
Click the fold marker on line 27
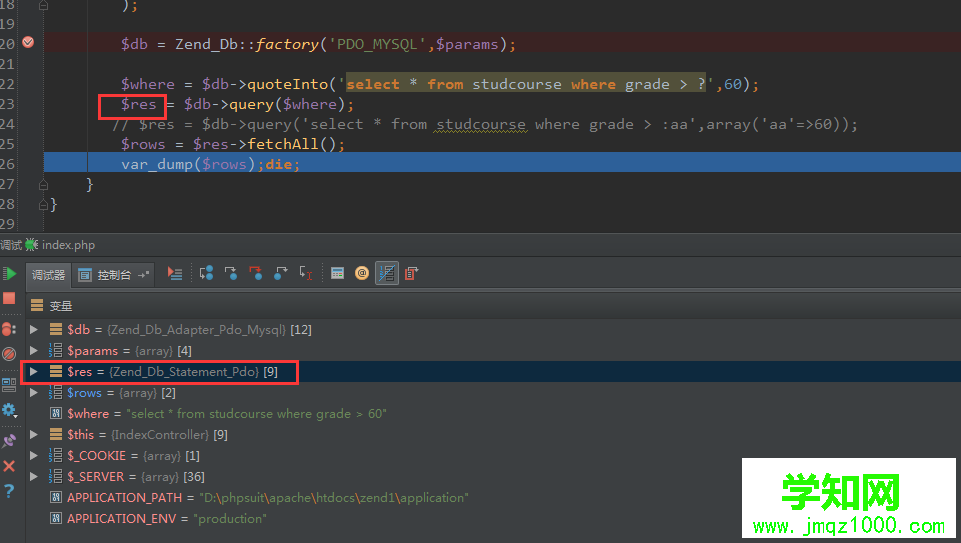pyautogui.click(x=43, y=184)
